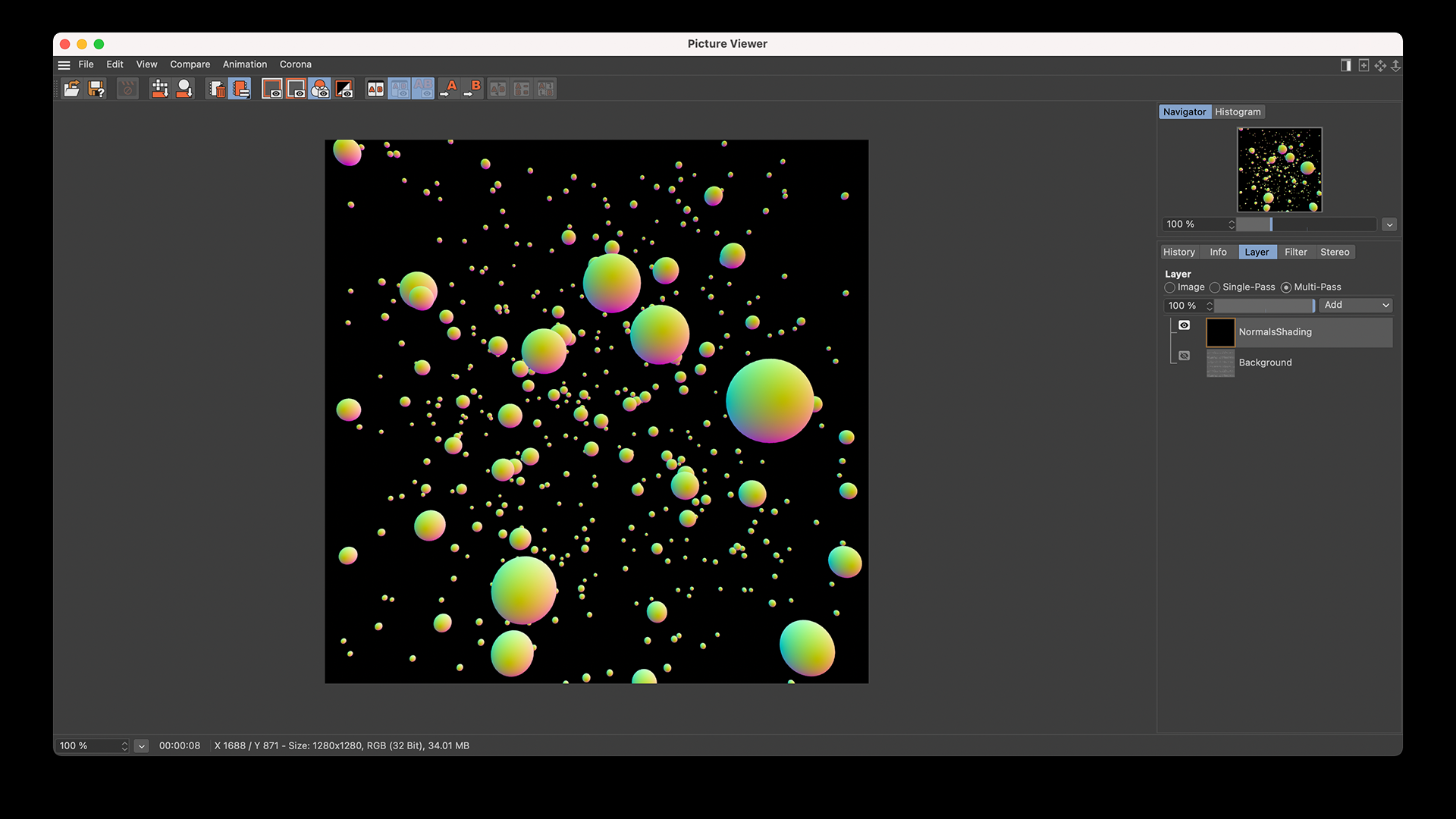Click the status bar zoom stepper arrows
The height and width of the screenshot is (819, 1456).
coord(124,746)
